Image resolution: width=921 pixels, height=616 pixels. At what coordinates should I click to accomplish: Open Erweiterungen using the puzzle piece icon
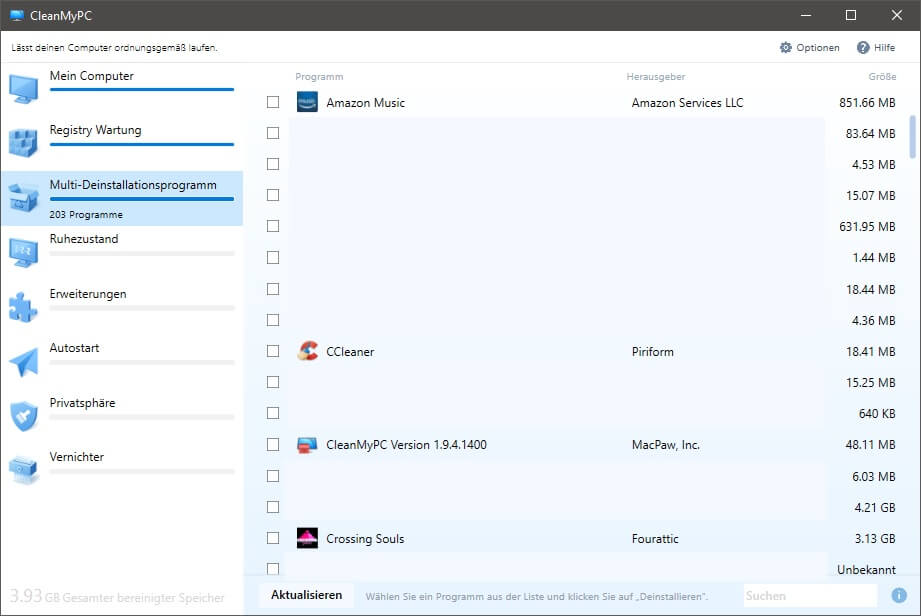click(23, 307)
